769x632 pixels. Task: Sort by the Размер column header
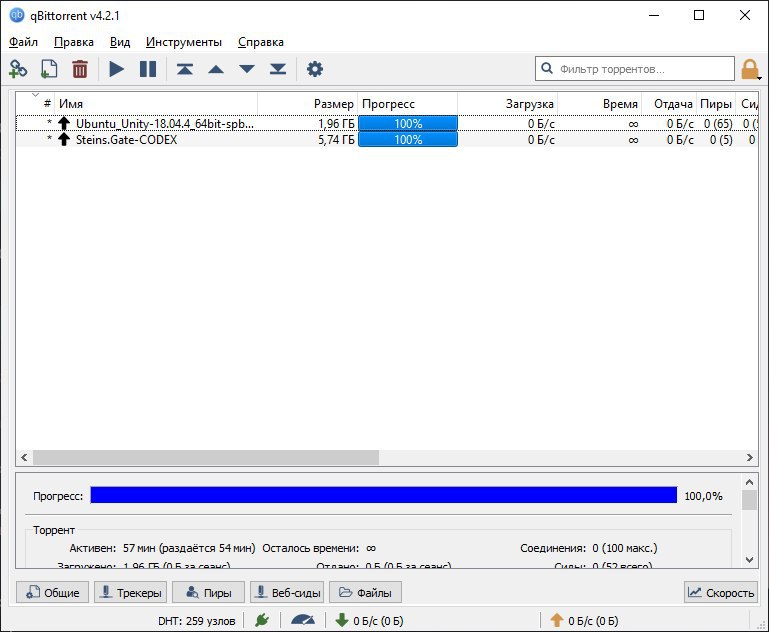tap(308, 103)
